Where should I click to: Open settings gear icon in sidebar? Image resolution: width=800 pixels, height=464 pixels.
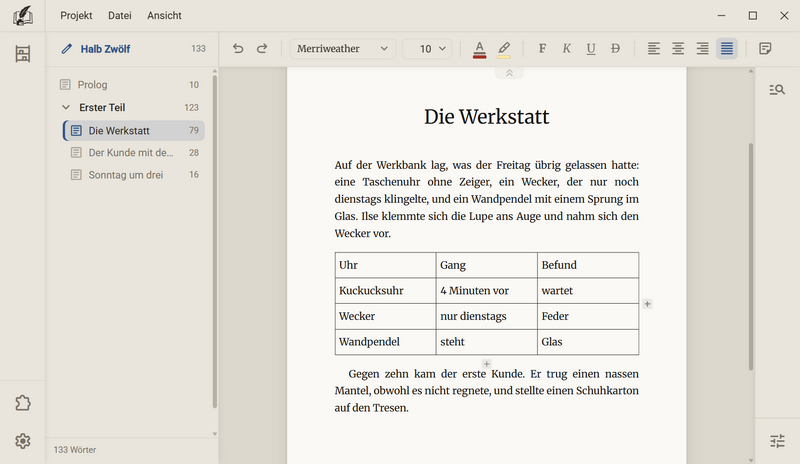[22, 441]
